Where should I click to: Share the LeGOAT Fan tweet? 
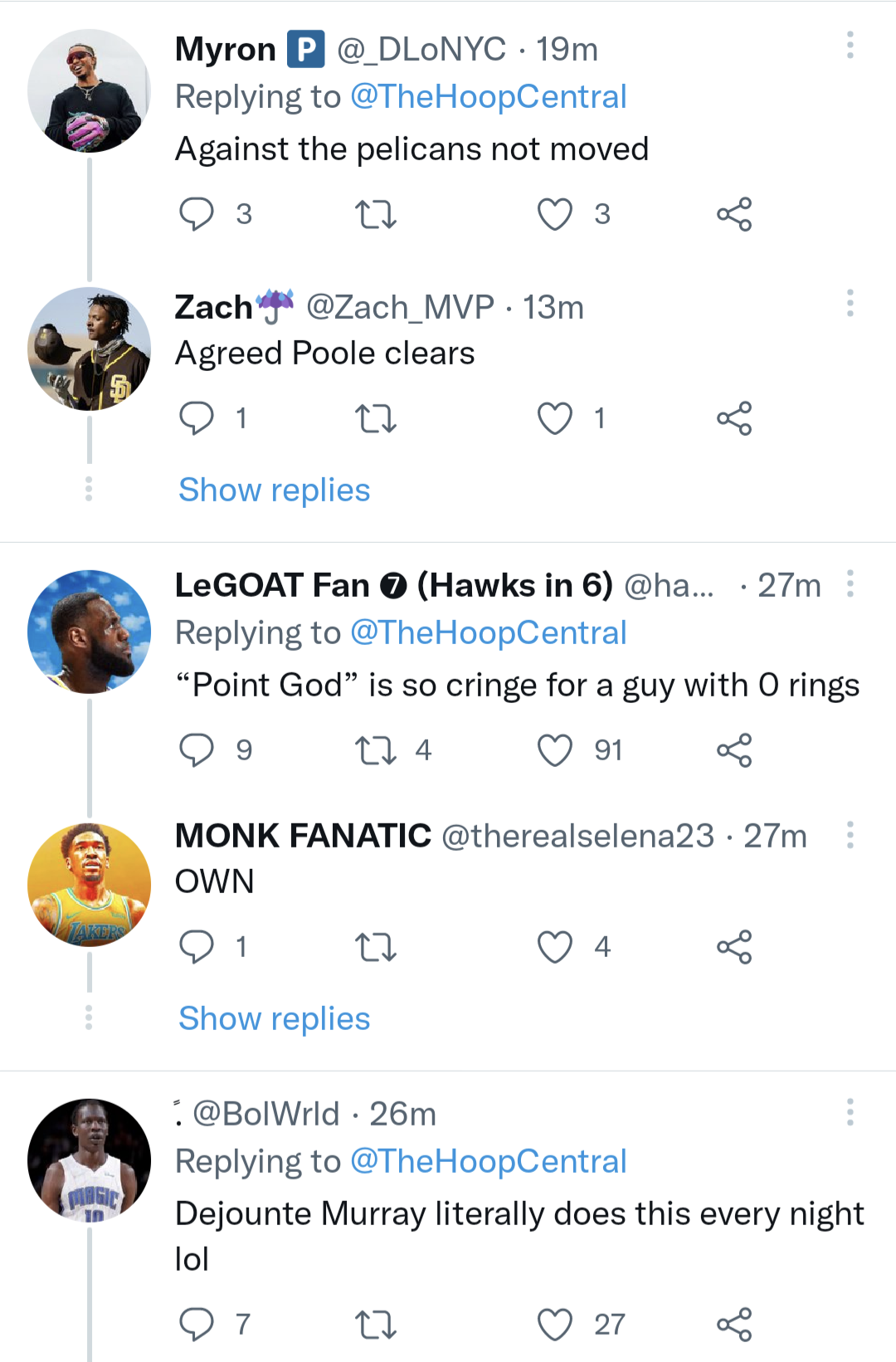click(x=734, y=750)
